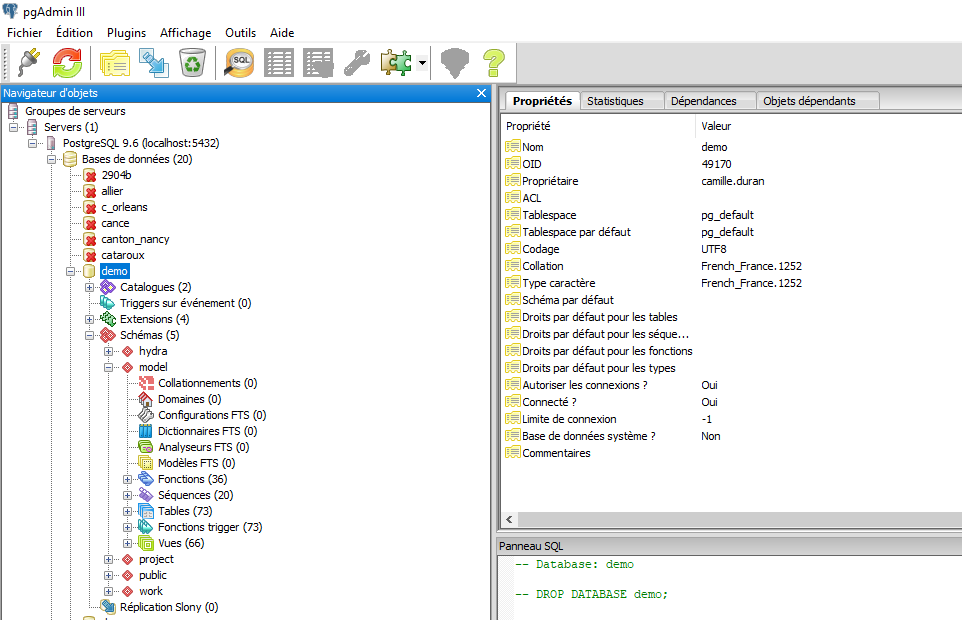The width and height of the screenshot is (962, 620).
Task: Open the maintenance wrench icon
Action: (x=356, y=63)
